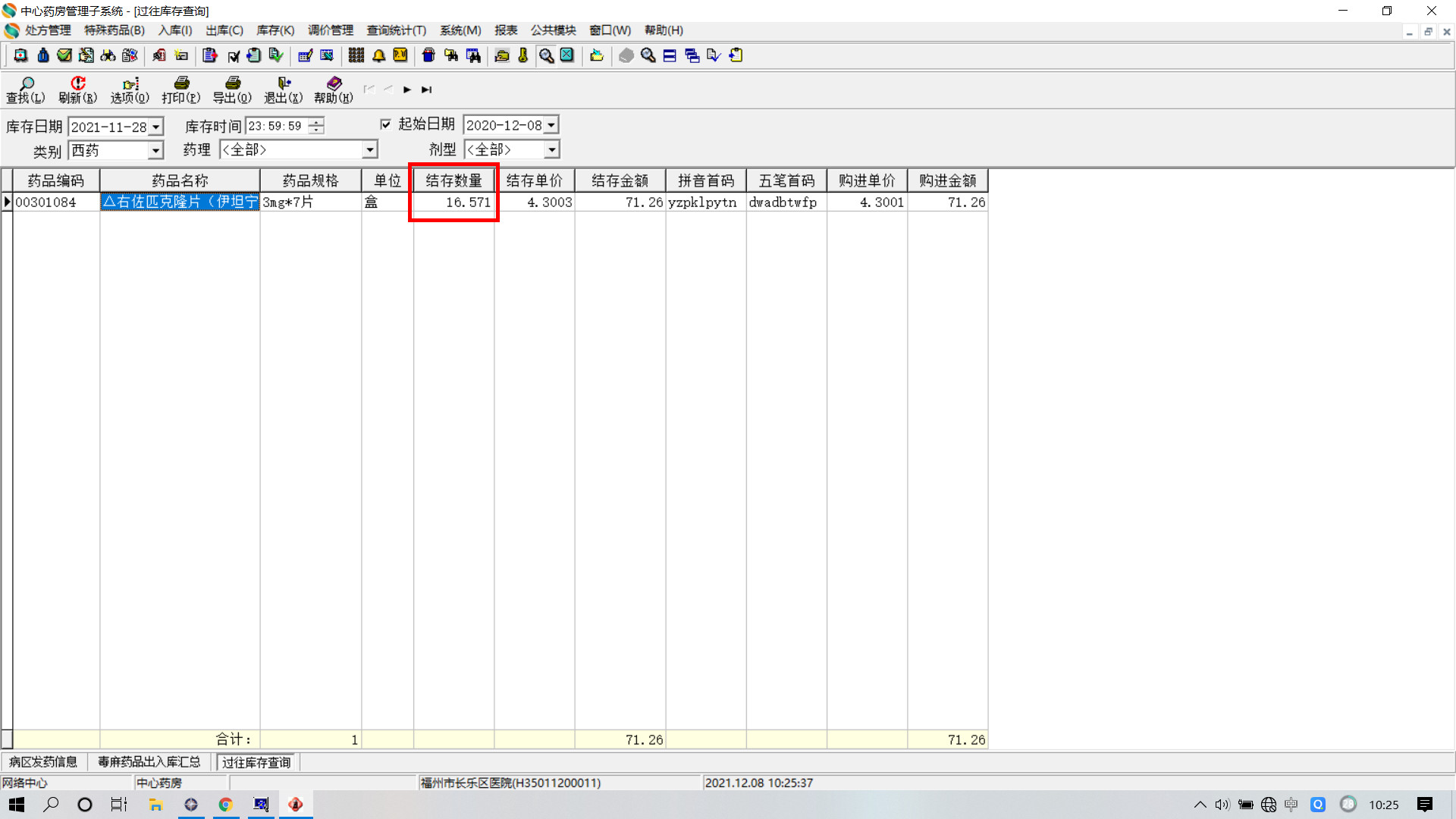Click the 刷新(R) refresh icon
The image size is (1456, 819).
pos(77,89)
